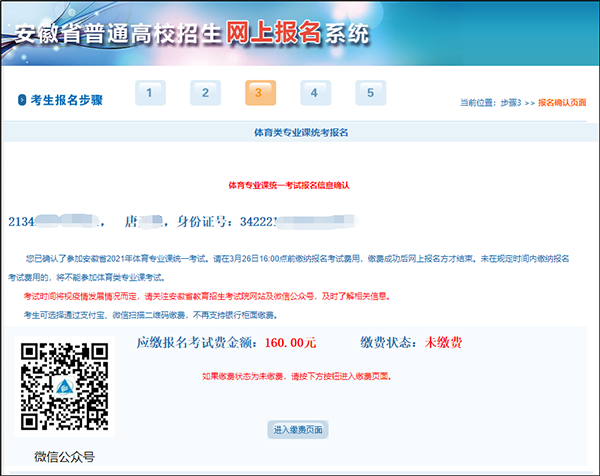Select the step 2 box
Screen dimensions: 600x476
tap(204, 93)
